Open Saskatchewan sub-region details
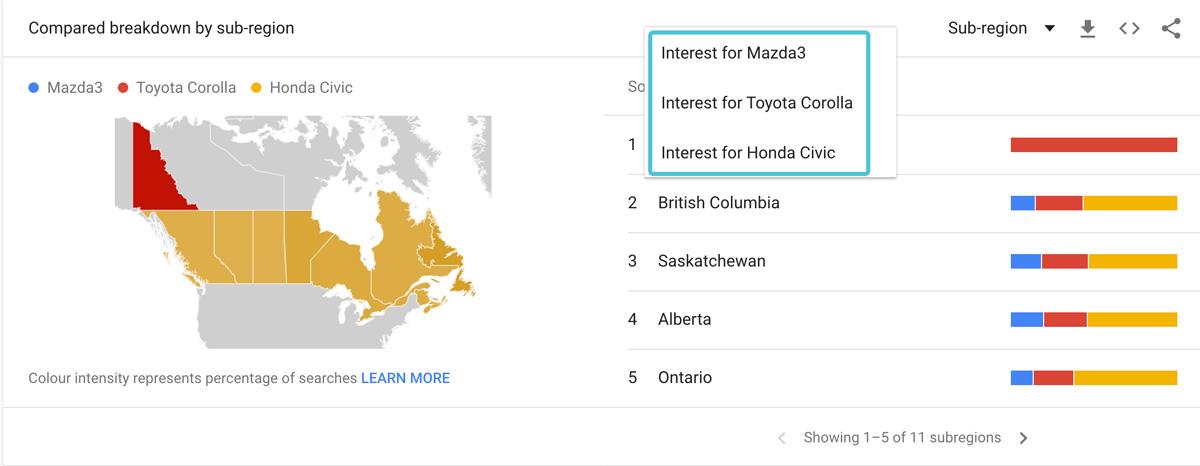 pos(711,261)
